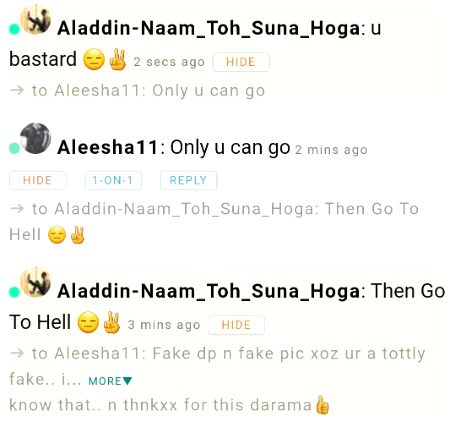Jump to quoted message 'Then Go To Hell'
This screenshot has width=450, height=422.
coord(214,222)
